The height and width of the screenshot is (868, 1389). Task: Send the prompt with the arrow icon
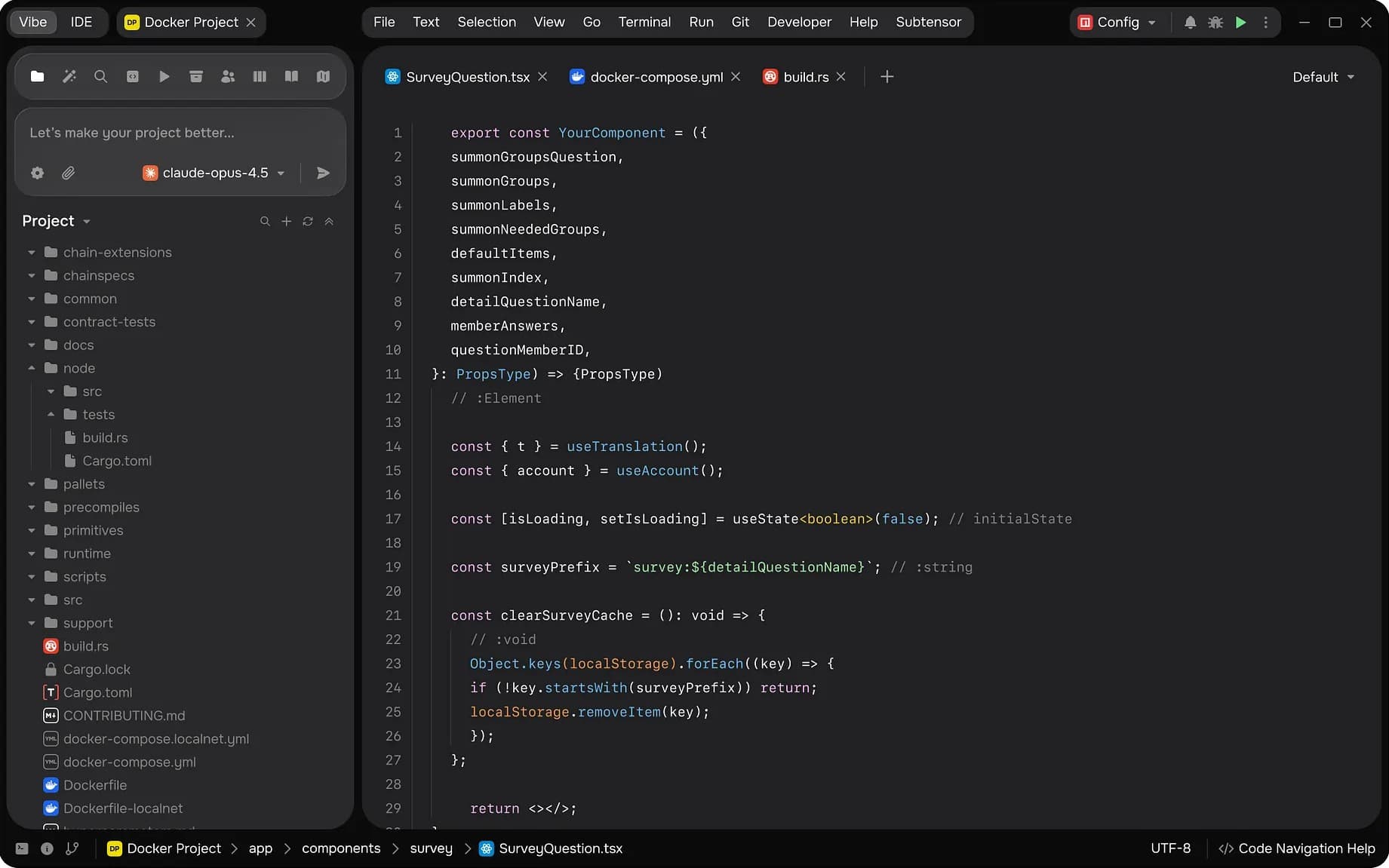pos(323,173)
